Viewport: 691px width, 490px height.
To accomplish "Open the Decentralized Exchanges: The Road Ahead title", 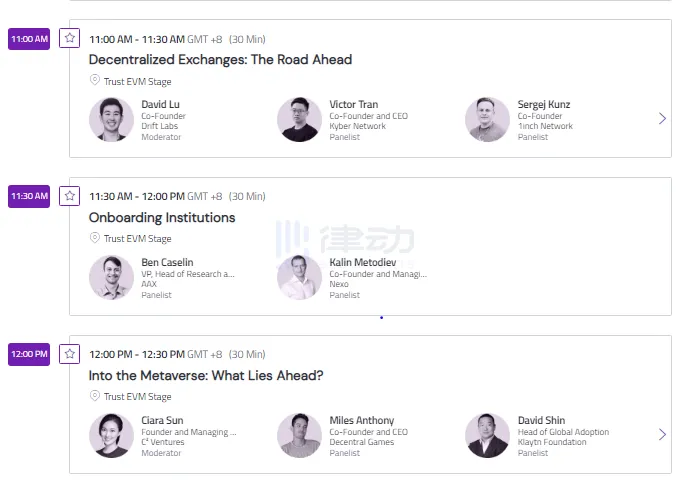I will tap(220, 60).
